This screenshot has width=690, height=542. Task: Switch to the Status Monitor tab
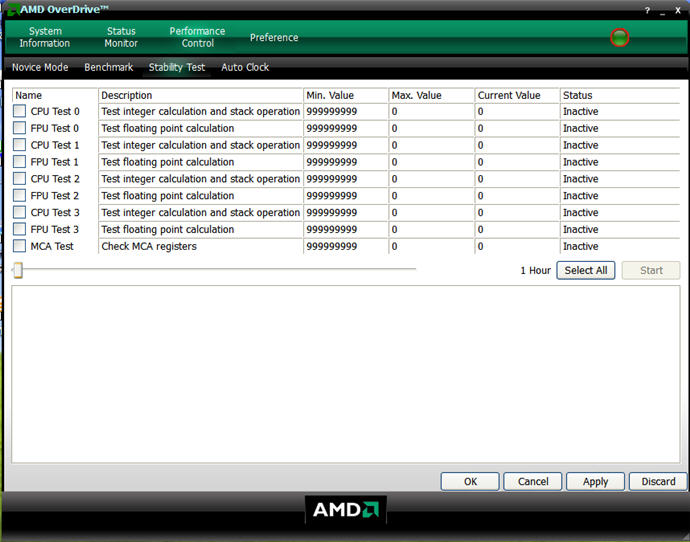pos(121,37)
